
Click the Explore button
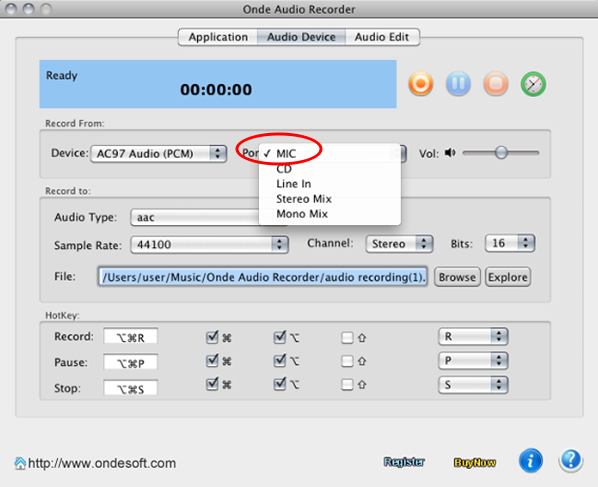508,277
